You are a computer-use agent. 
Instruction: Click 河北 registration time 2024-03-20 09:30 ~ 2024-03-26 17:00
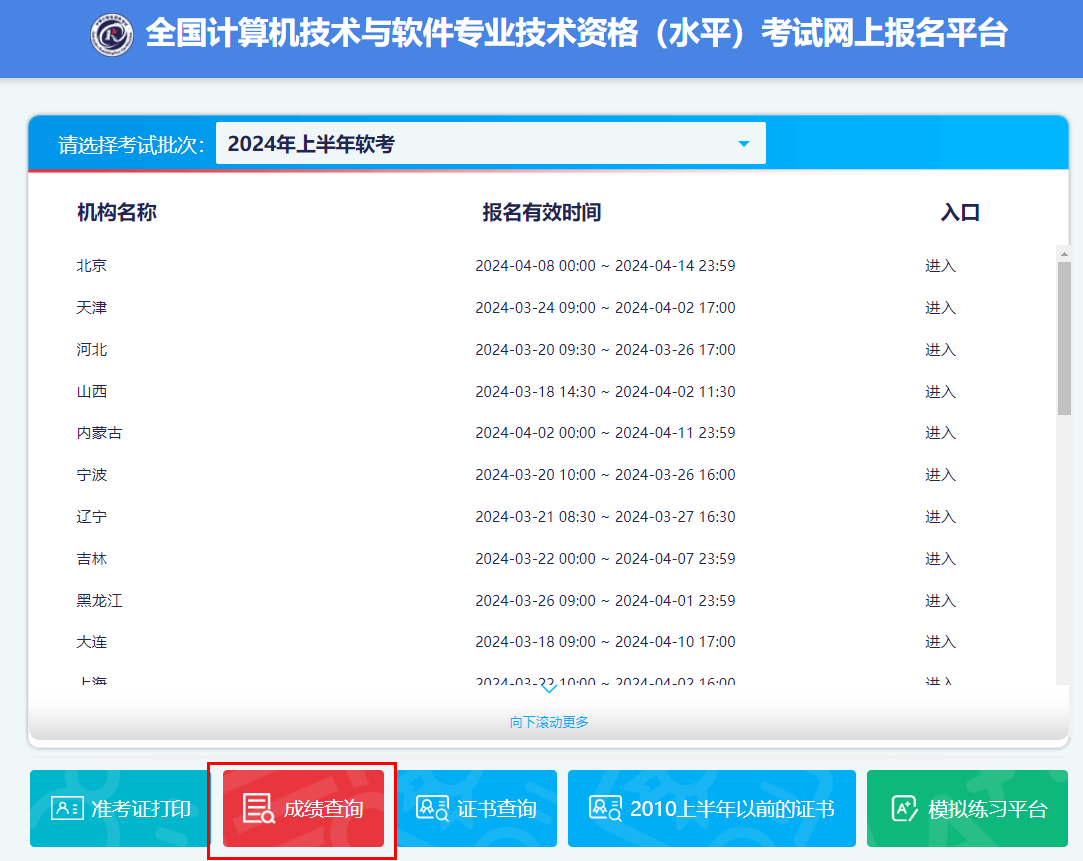pos(605,350)
